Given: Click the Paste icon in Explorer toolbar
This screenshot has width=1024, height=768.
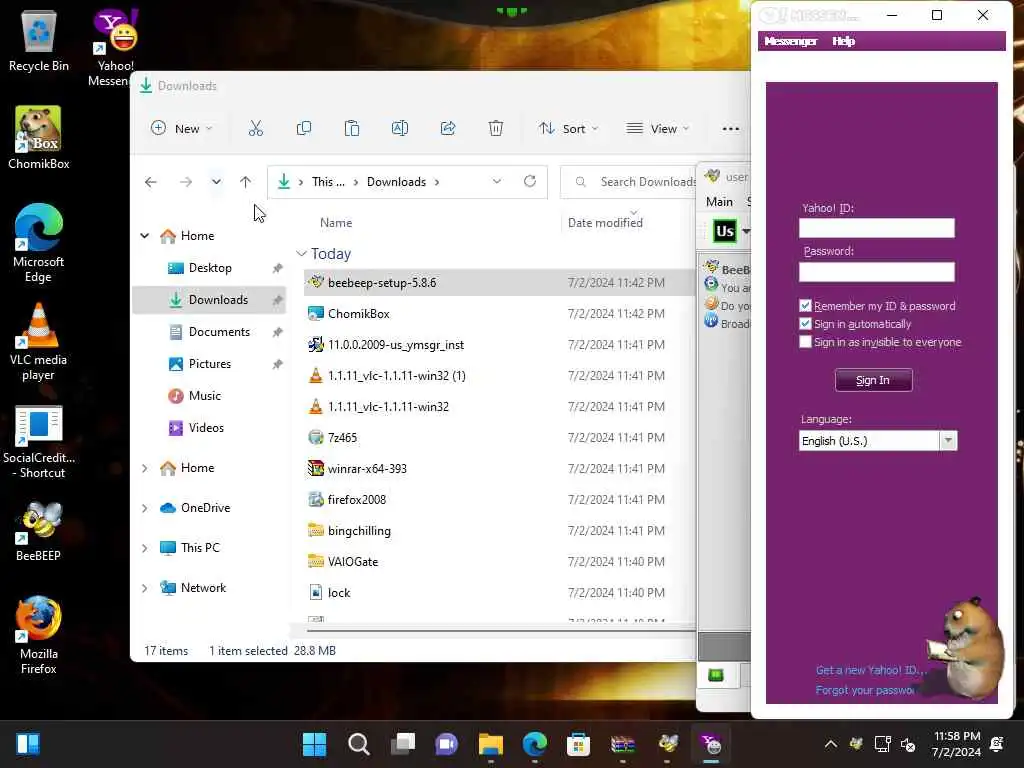Looking at the screenshot, I should click(351, 129).
